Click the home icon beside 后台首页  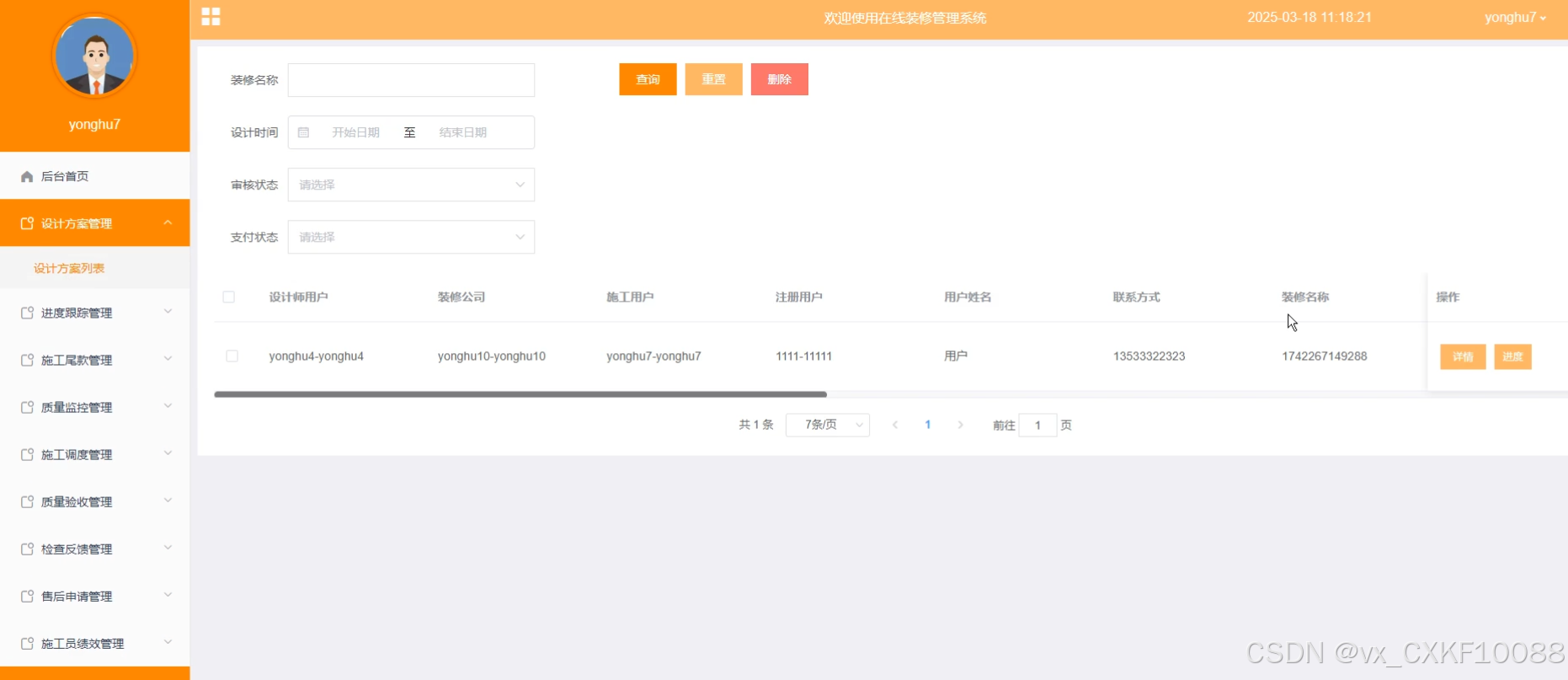click(x=27, y=176)
